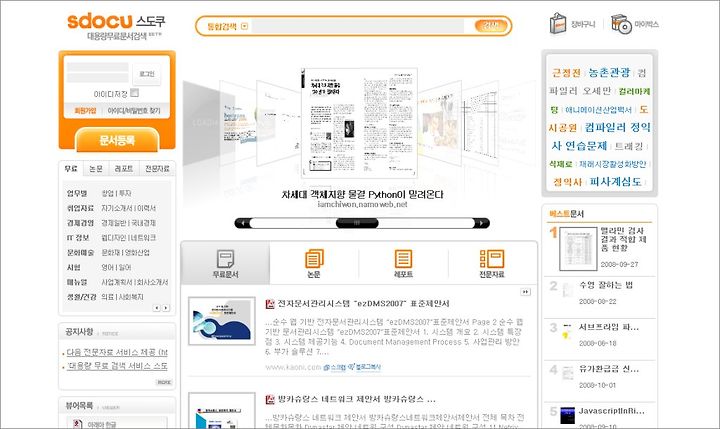Open the 회원가입 sign-up link
Screen dimensions: 720x429
coord(85,111)
